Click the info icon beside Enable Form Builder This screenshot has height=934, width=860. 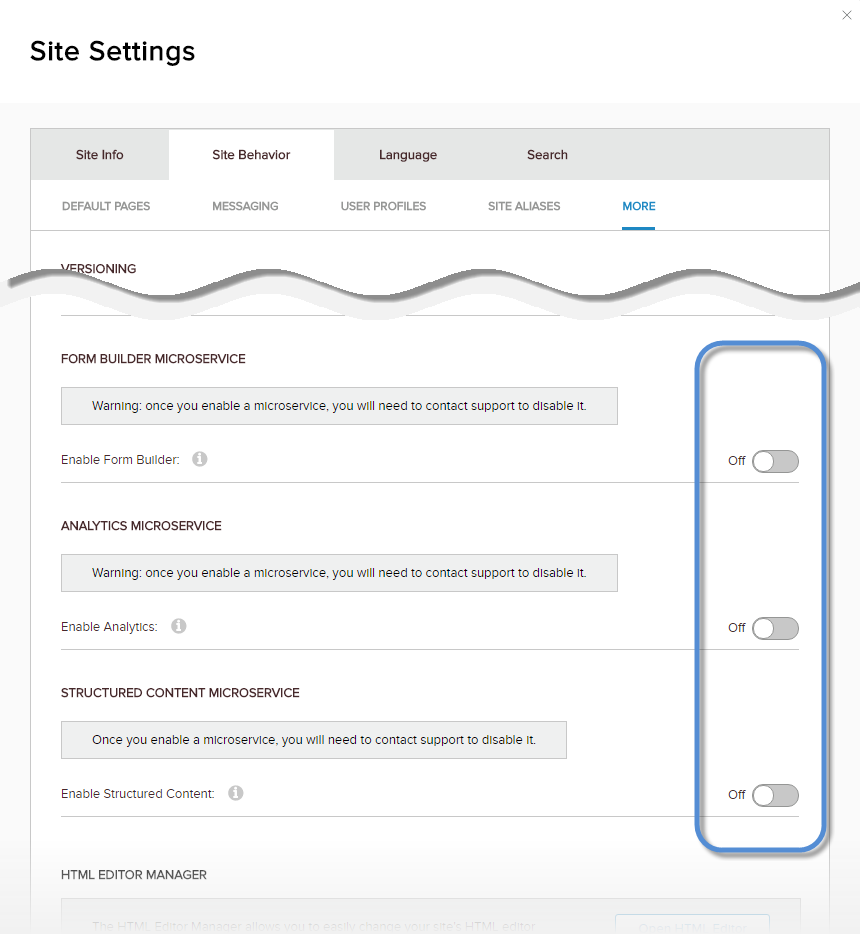pyautogui.click(x=200, y=460)
